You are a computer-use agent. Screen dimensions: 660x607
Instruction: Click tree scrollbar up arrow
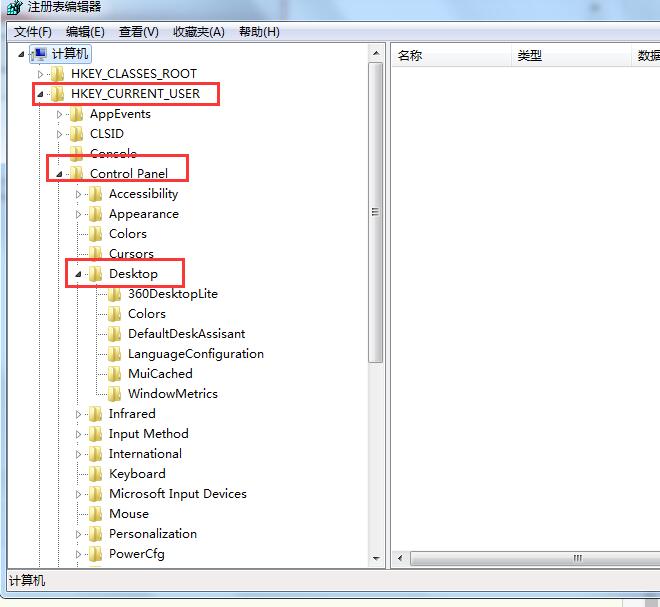point(376,53)
